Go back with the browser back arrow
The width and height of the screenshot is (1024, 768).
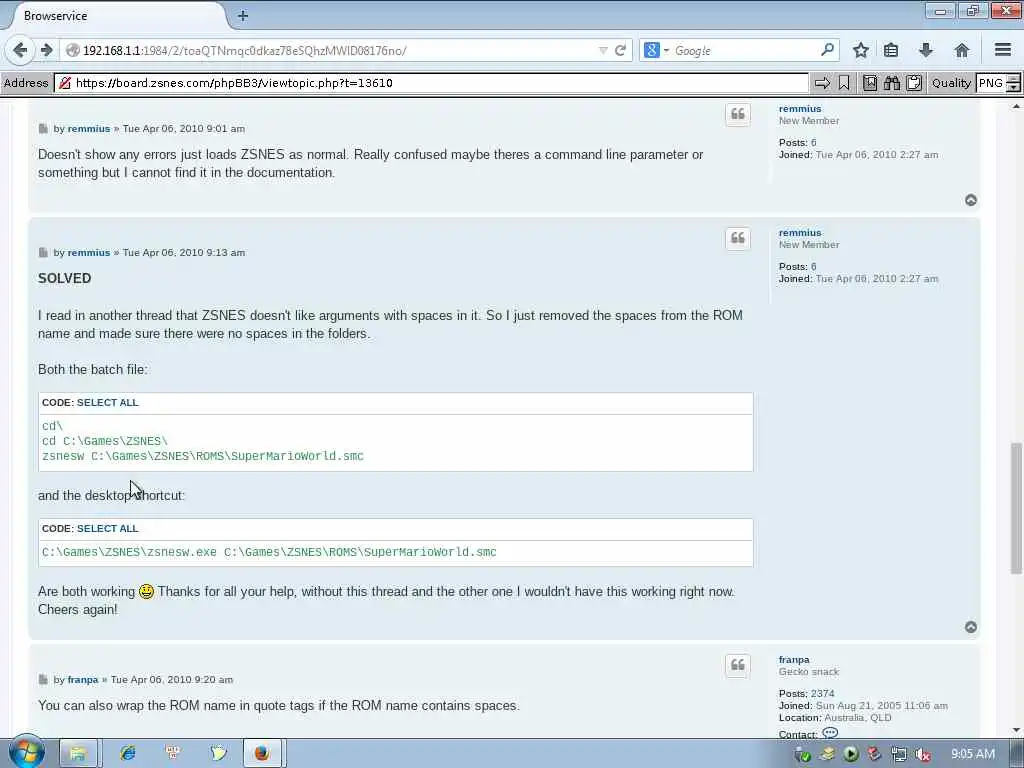pos(20,50)
